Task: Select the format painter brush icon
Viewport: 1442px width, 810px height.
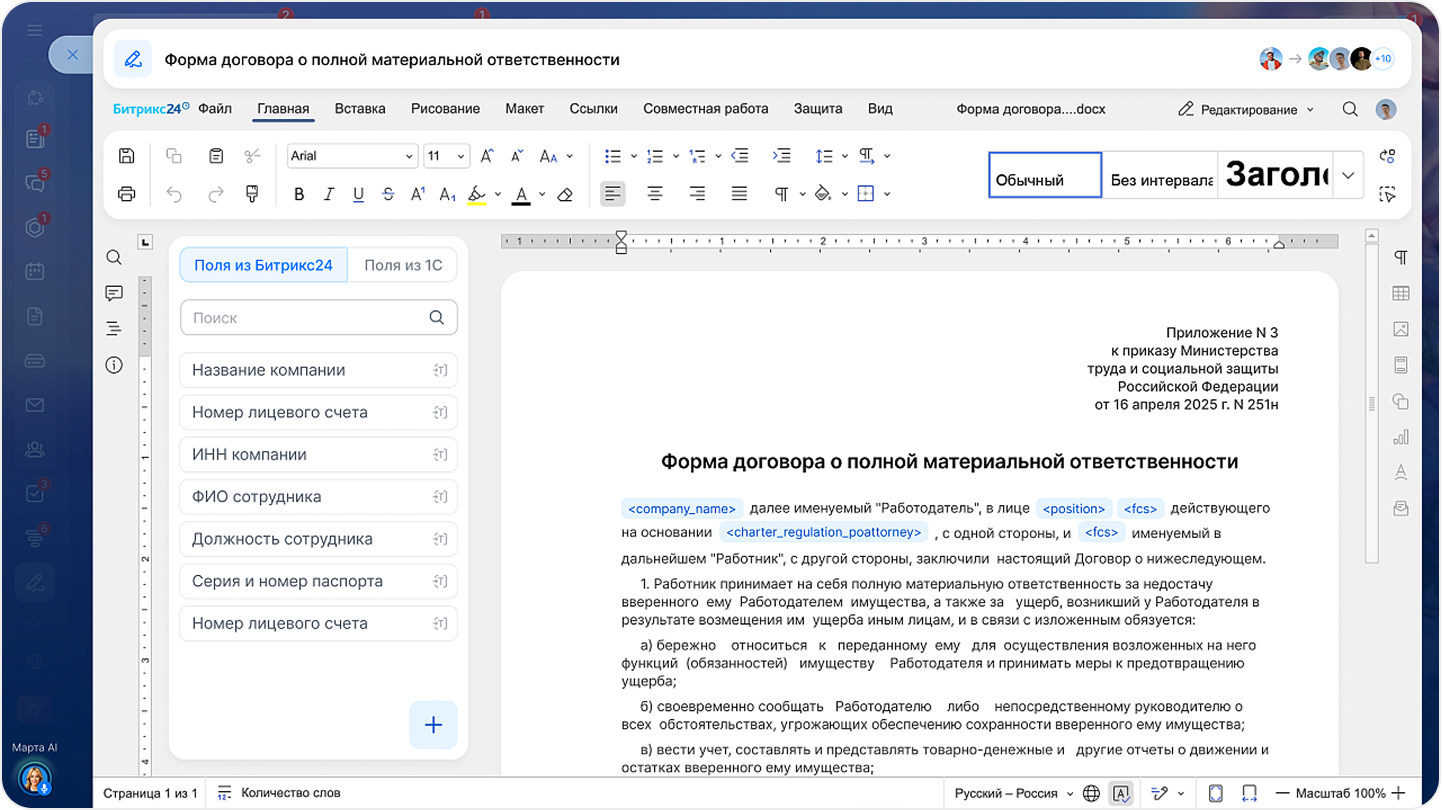Action: (x=252, y=194)
